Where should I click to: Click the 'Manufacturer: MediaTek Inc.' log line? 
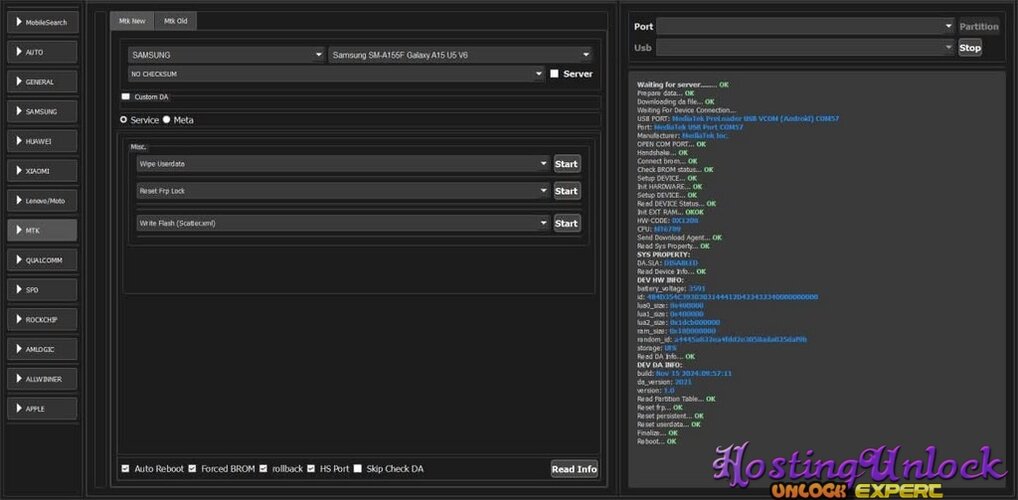tap(682, 136)
